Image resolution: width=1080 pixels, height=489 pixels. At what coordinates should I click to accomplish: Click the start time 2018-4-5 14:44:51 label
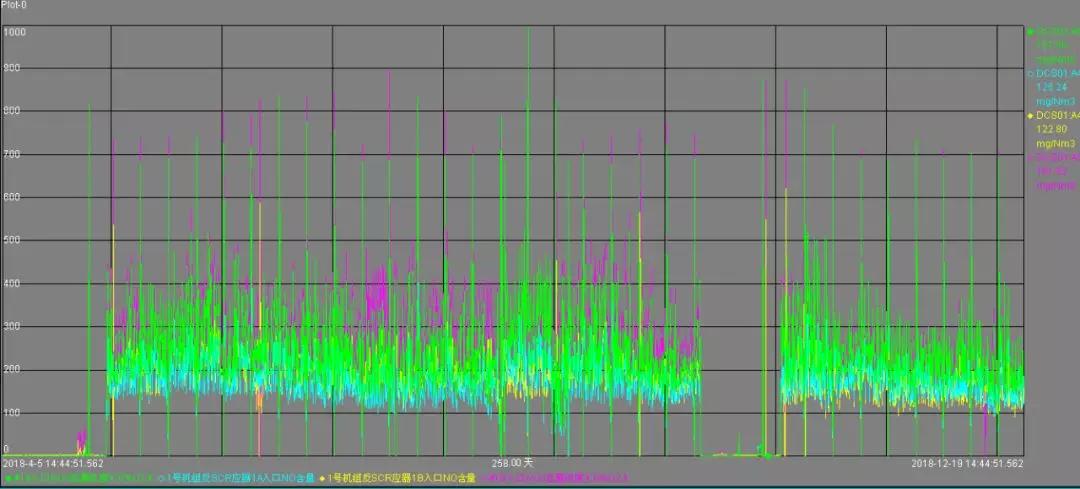point(53,464)
